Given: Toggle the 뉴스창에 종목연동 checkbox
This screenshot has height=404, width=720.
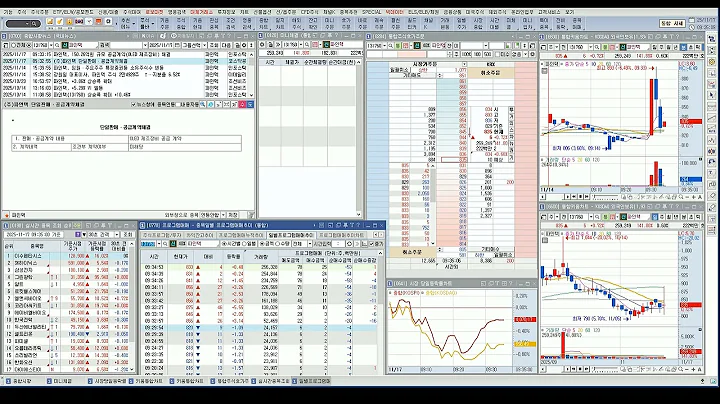Looking at the screenshot, I should click(x=134, y=104).
